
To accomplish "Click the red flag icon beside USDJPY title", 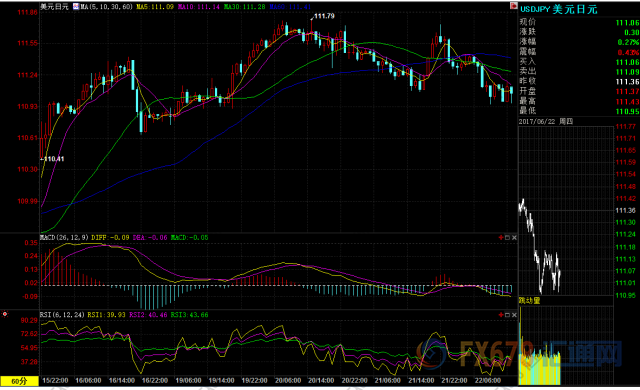I will point(513,6).
